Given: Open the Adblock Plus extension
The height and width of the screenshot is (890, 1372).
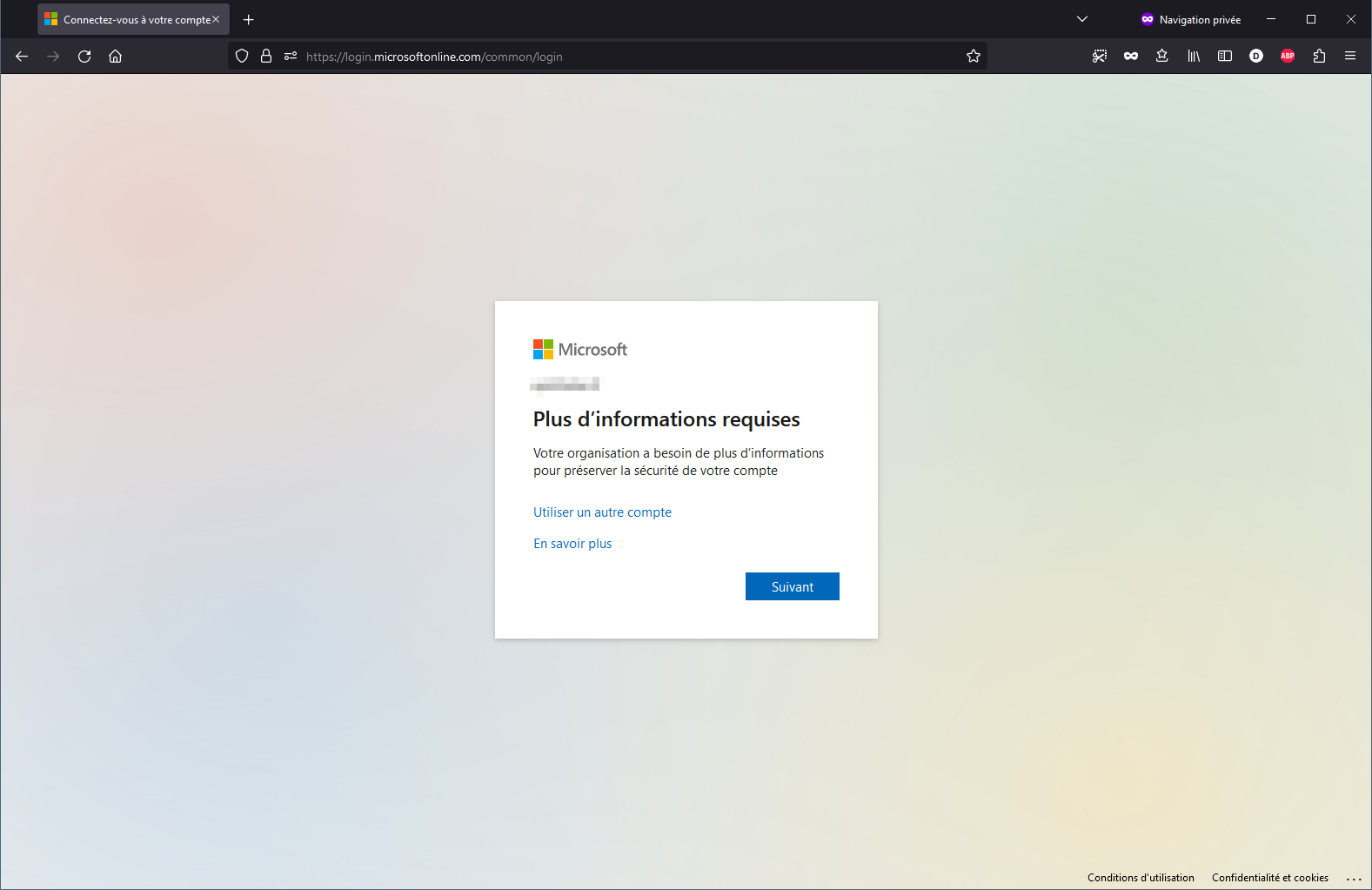Looking at the screenshot, I should tap(1288, 57).
